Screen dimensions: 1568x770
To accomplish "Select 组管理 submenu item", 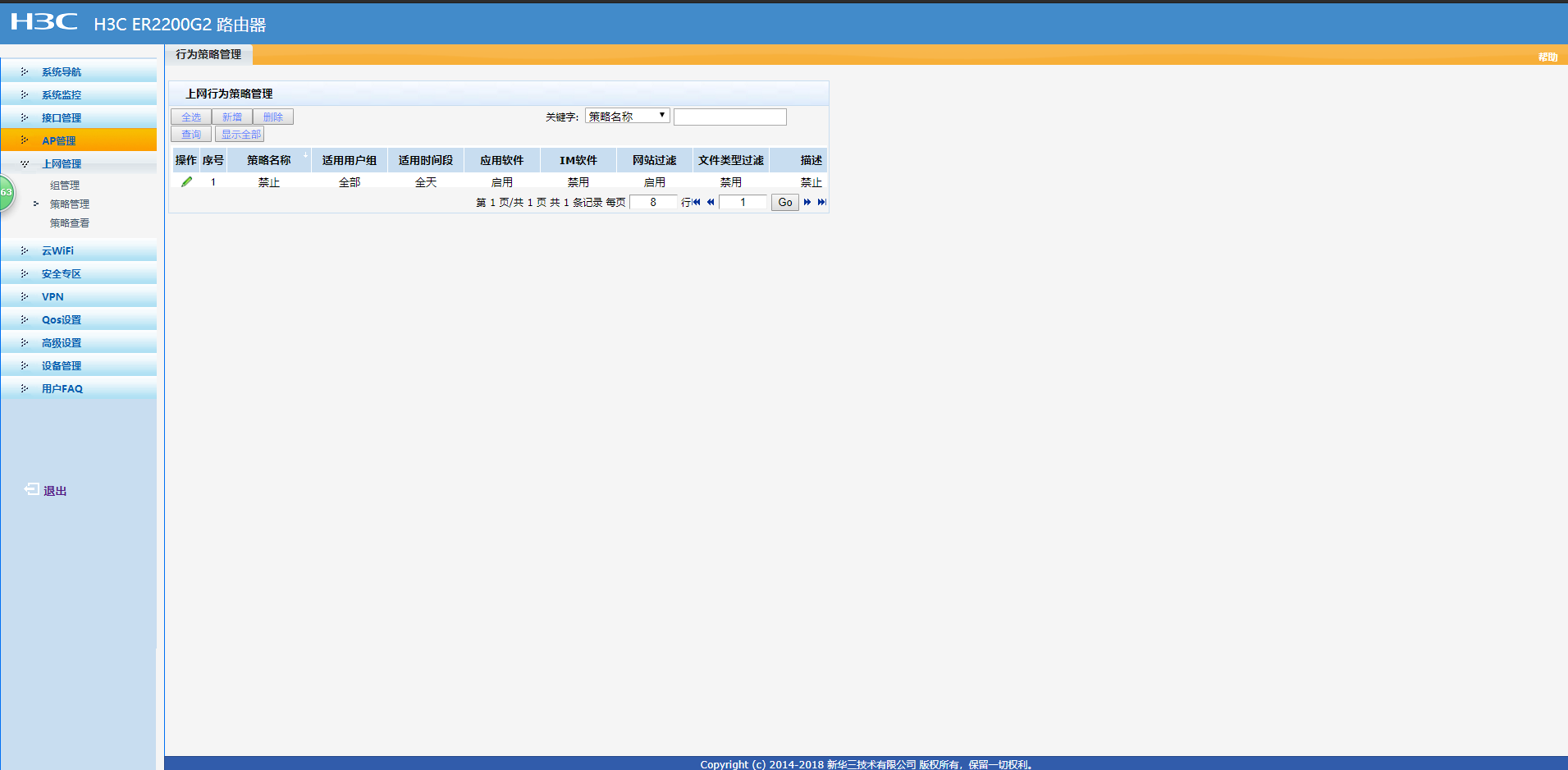I will [65, 186].
